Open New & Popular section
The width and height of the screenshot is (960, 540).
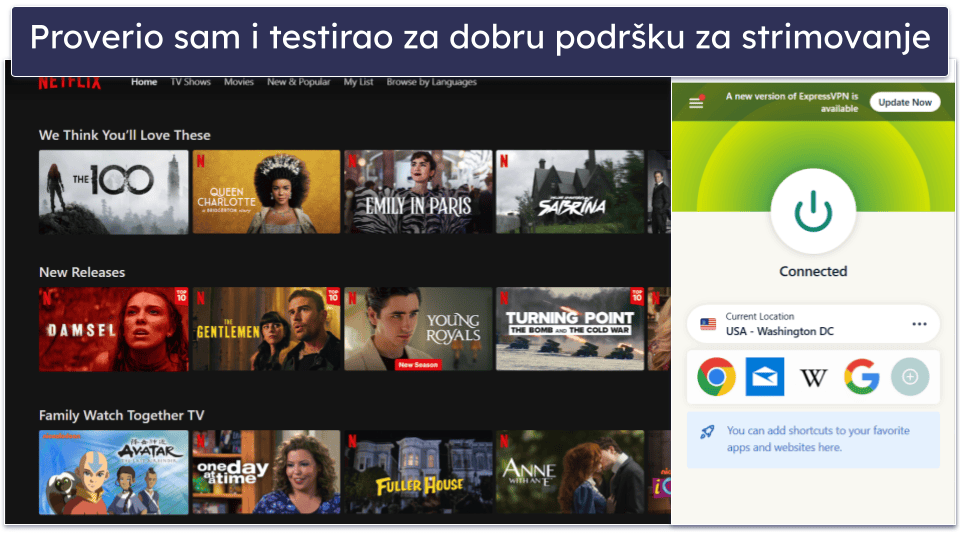[x=298, y=82]
